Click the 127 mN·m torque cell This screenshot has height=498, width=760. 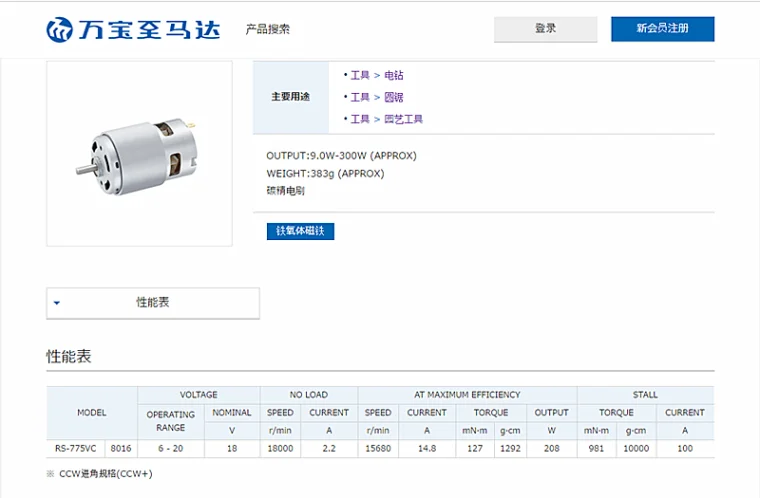pyautogui.click(x=475, y=449)
